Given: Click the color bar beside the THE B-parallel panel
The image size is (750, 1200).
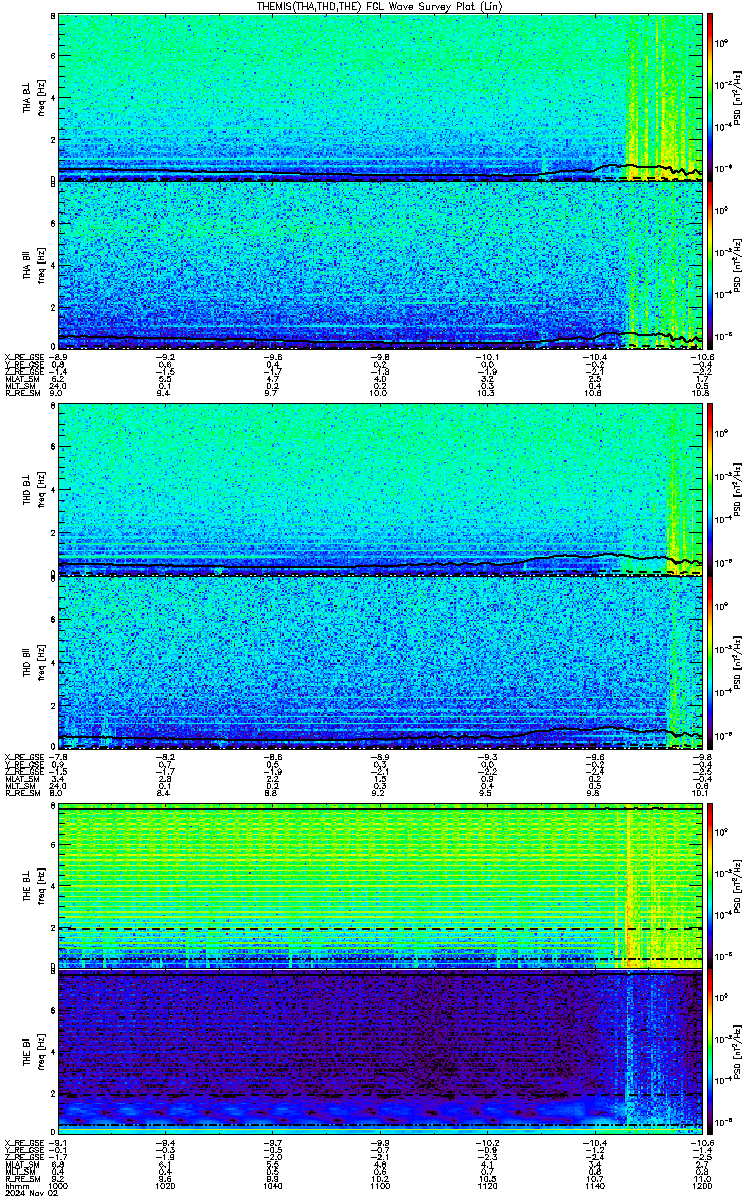Looking at the screenshot, I should (711, 1053).
